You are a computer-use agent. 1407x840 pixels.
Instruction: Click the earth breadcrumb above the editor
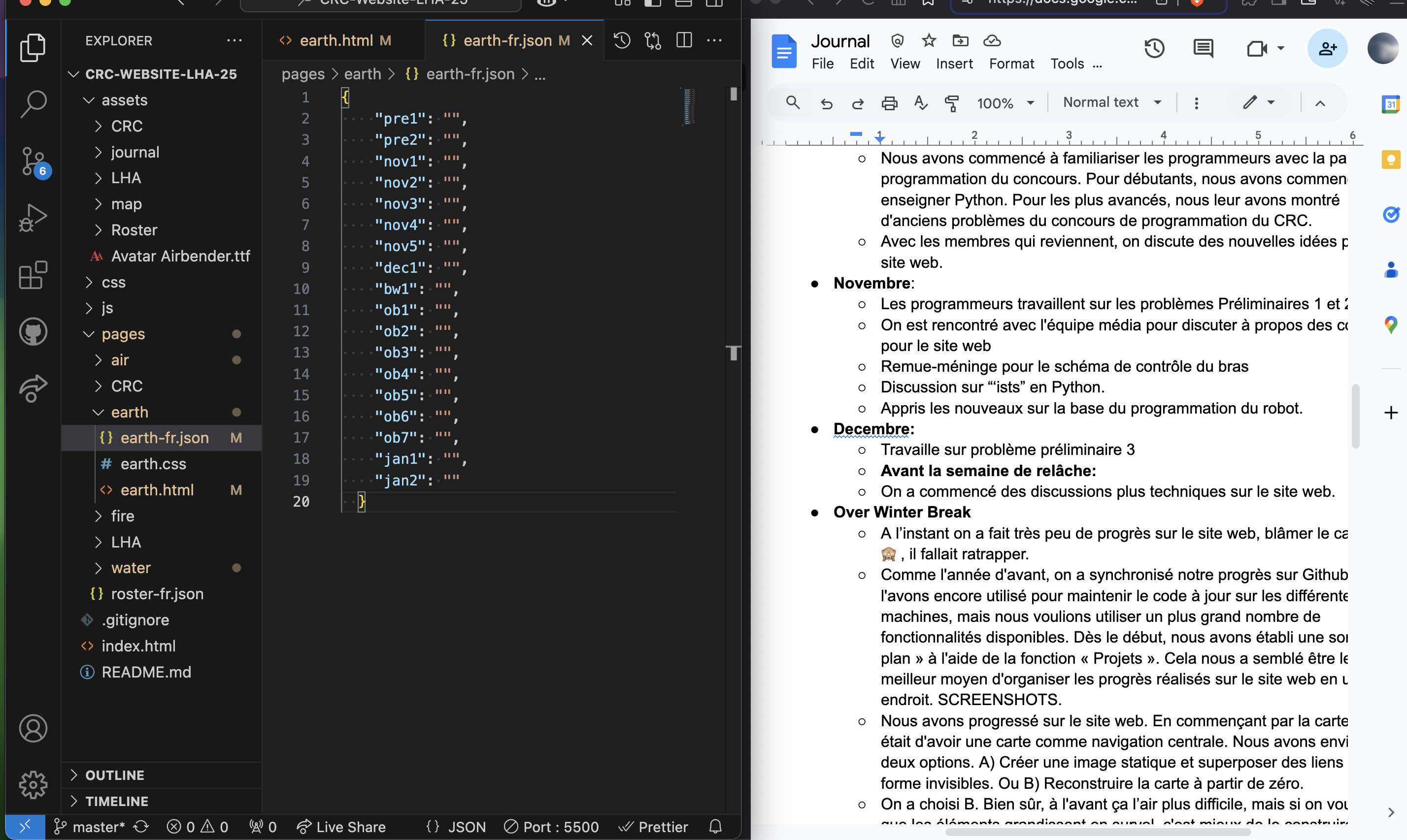pyautogui.click(x=363, y=73)
